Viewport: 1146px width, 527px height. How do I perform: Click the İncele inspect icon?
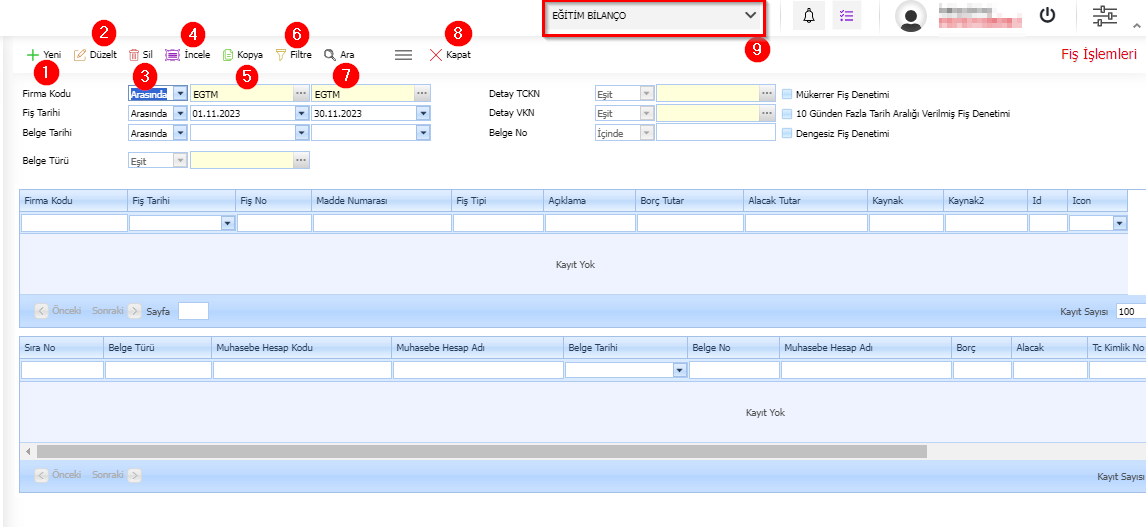coord(172,55)
